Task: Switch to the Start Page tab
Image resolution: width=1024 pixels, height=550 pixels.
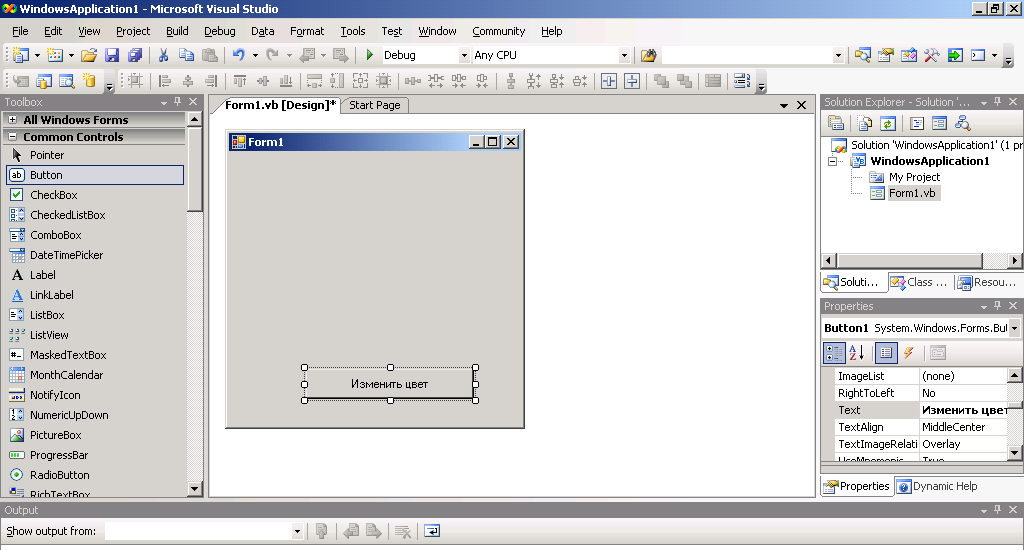Action: pos(375,105)
